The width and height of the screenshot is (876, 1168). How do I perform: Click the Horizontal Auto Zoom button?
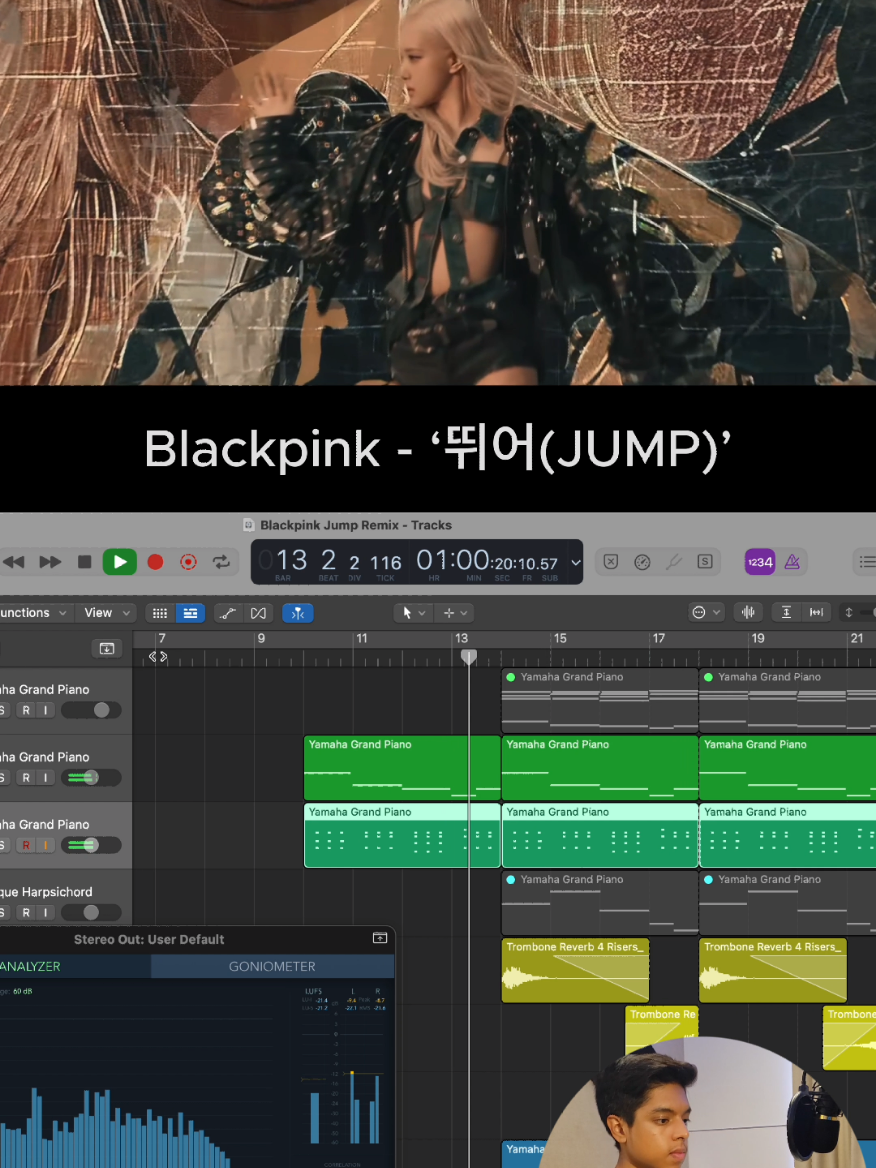816,613
